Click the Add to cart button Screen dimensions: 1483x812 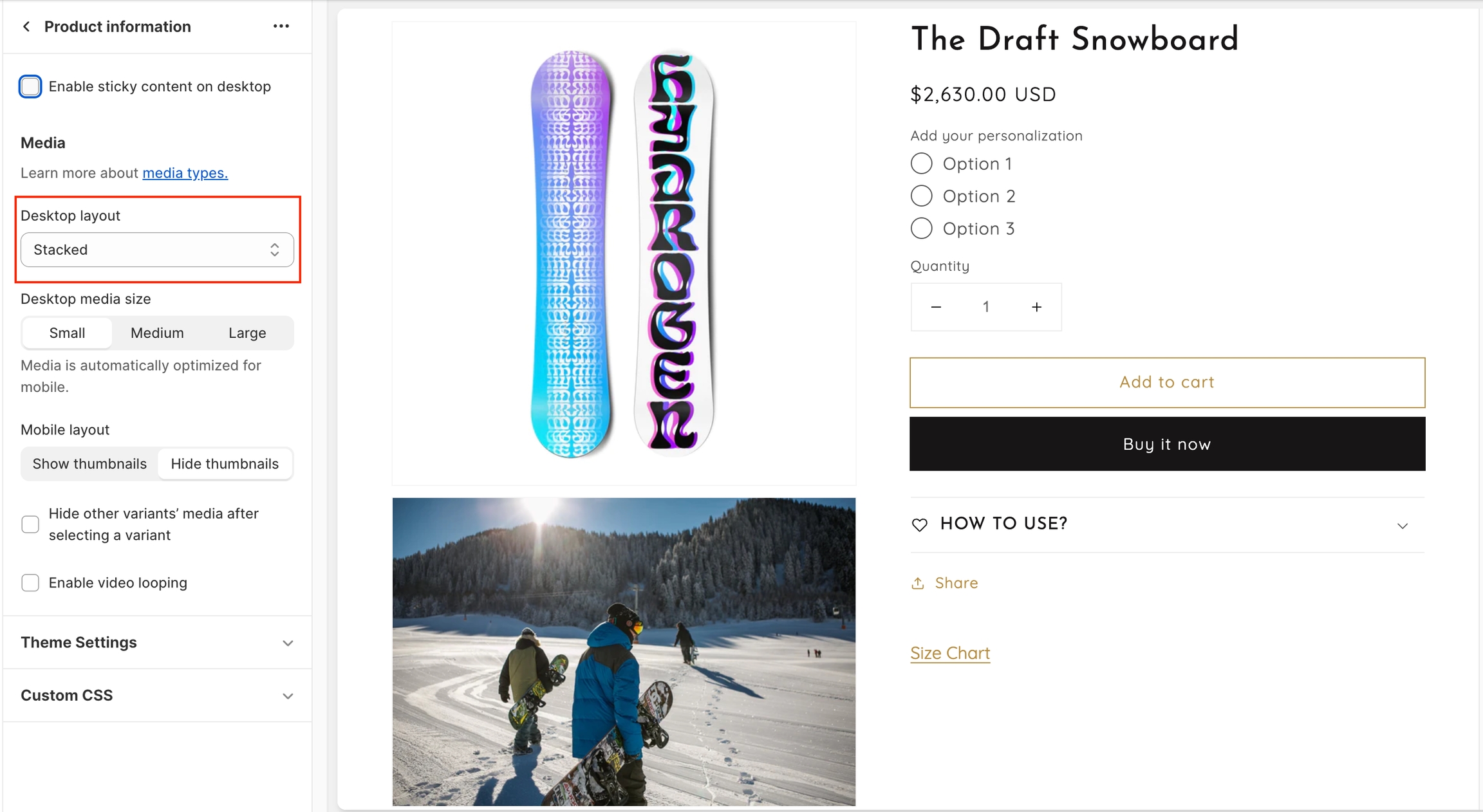tap(1167, 382)
